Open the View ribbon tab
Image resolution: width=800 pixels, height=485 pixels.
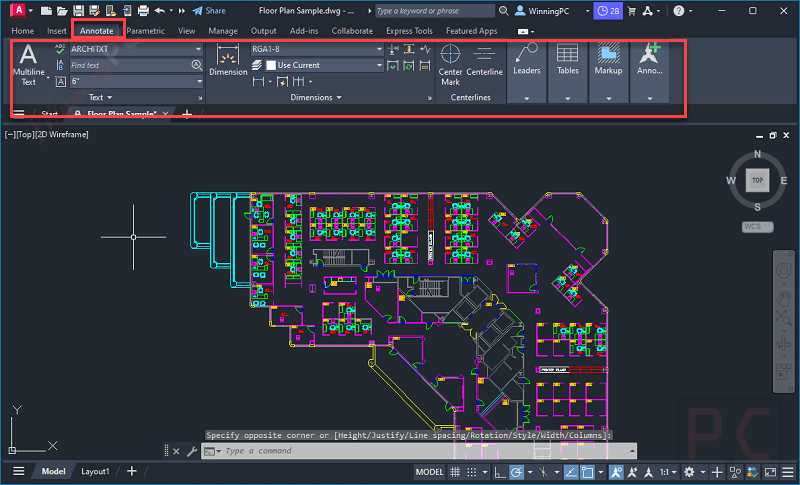point(186,31)
